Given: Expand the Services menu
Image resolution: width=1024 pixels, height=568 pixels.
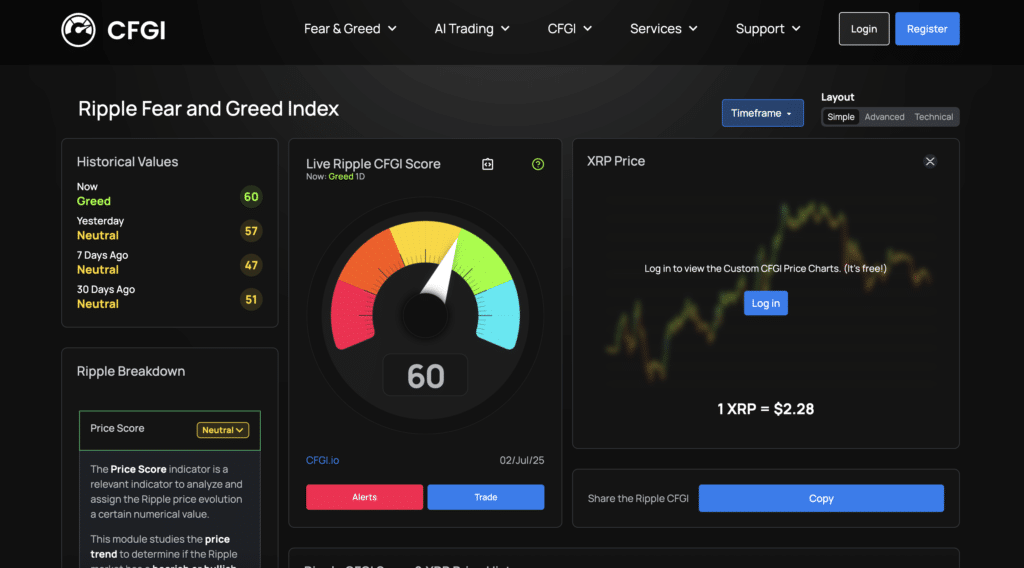Looking at the screenshot, I should click(x=664, y=29).
